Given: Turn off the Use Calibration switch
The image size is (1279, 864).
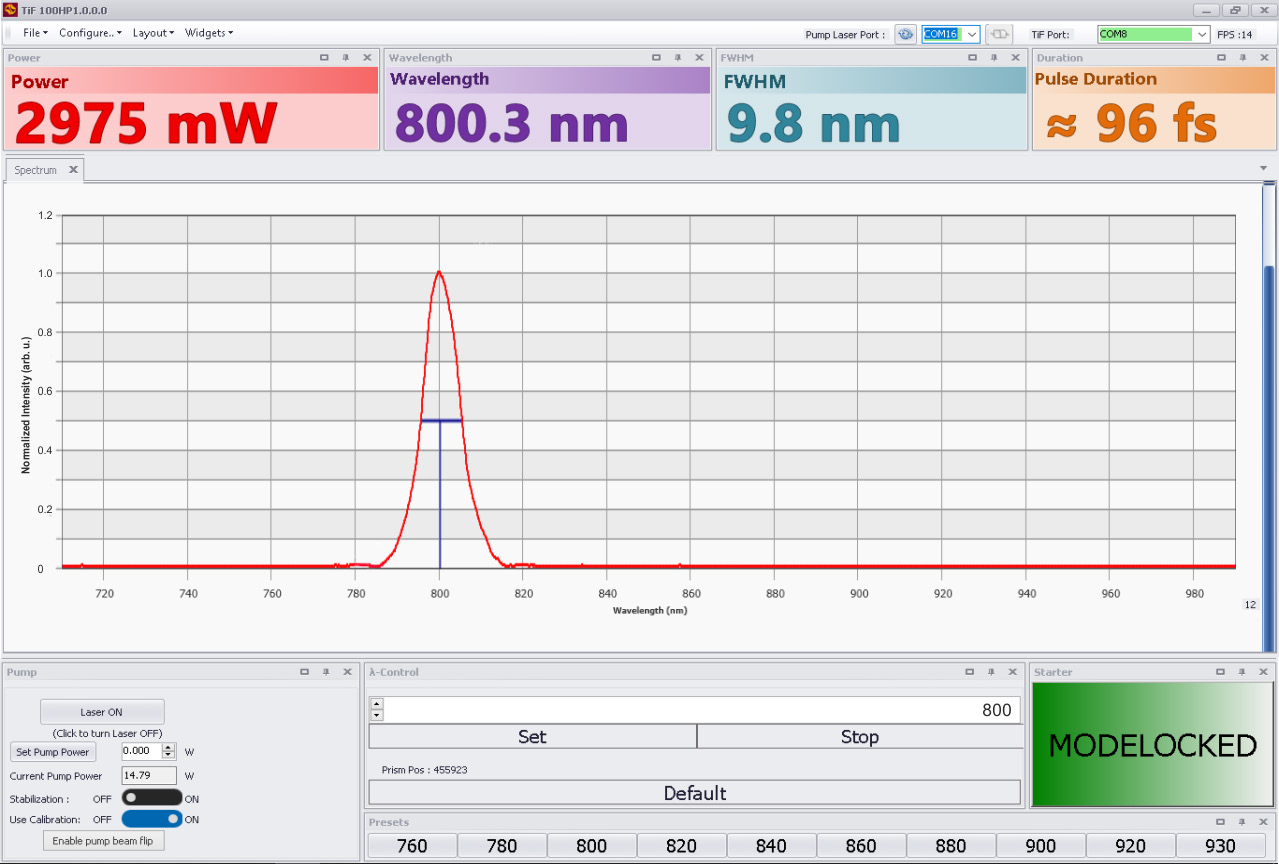Looking at the screenshot, I should (152, 819).
